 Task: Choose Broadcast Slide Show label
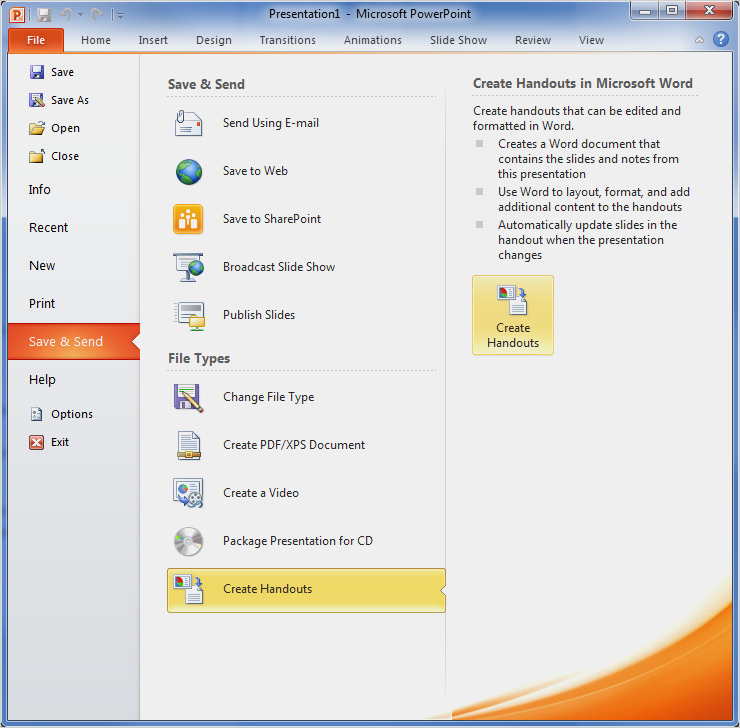[279, 267]
